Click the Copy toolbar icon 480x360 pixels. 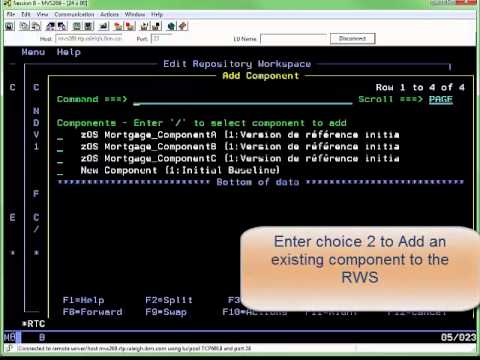pos(24,26)
